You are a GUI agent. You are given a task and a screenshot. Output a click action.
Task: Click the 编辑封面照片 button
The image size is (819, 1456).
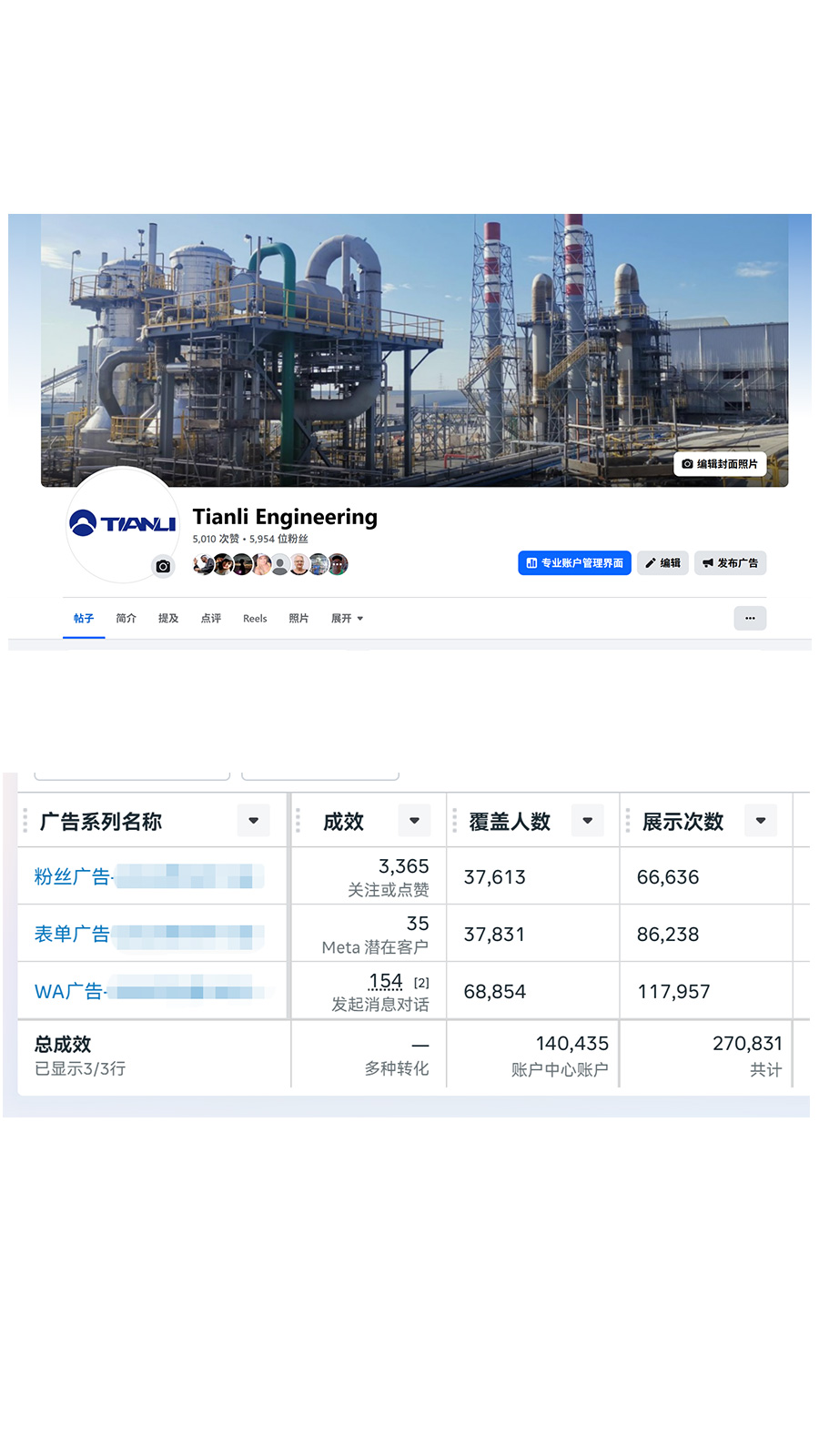point(720,464)
